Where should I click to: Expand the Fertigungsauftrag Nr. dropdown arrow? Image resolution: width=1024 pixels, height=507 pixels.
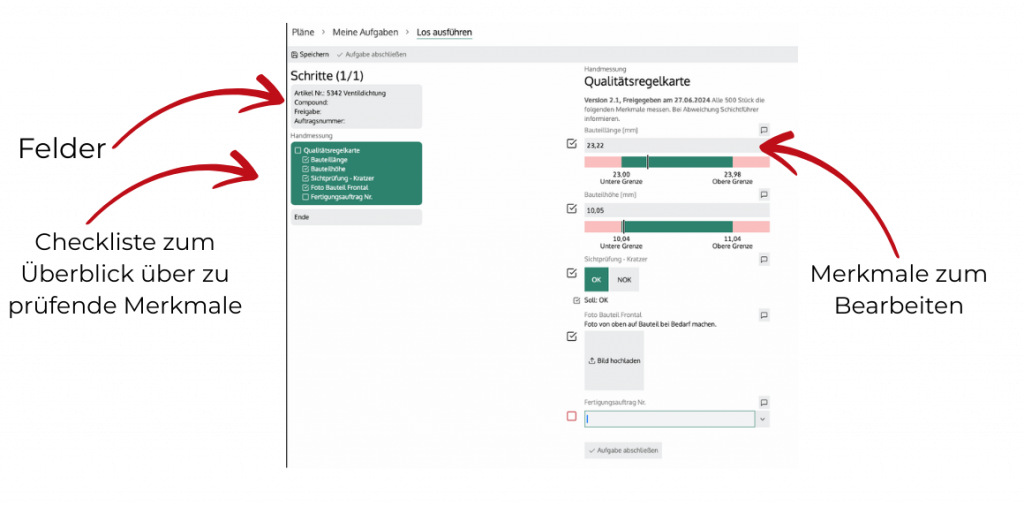(763, 419)
